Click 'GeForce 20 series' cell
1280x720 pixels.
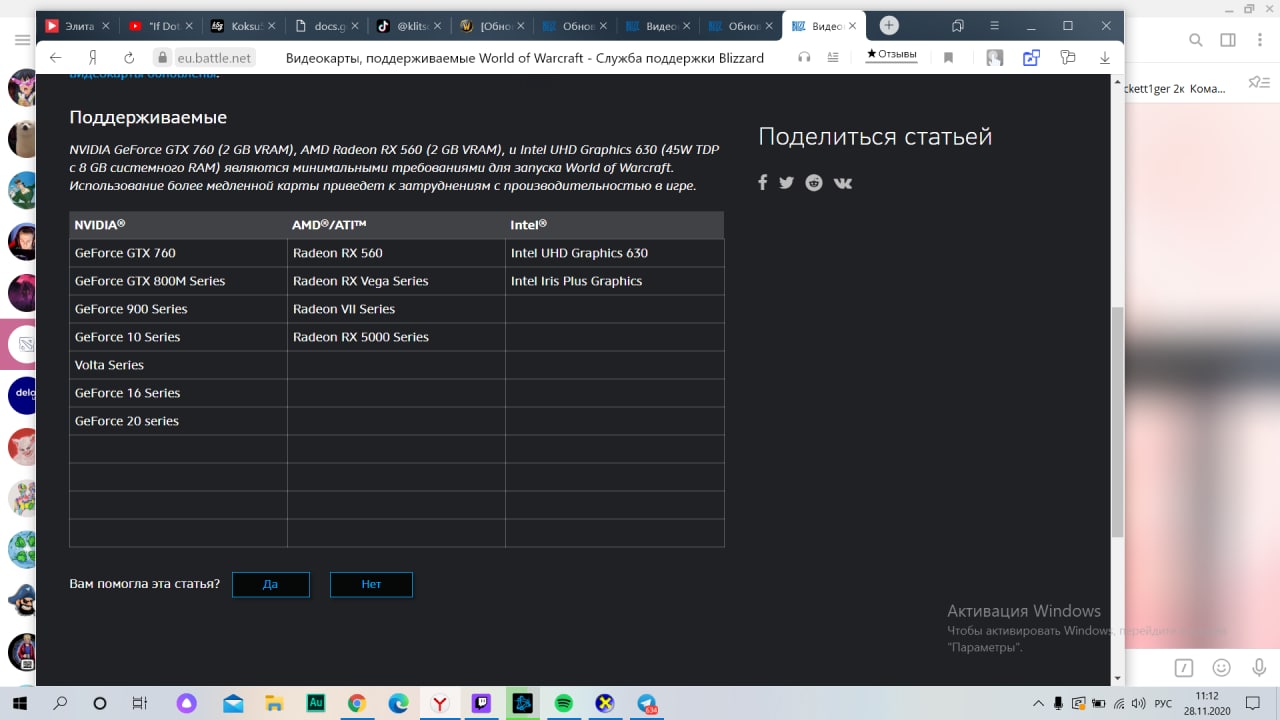tap(178, 421)
